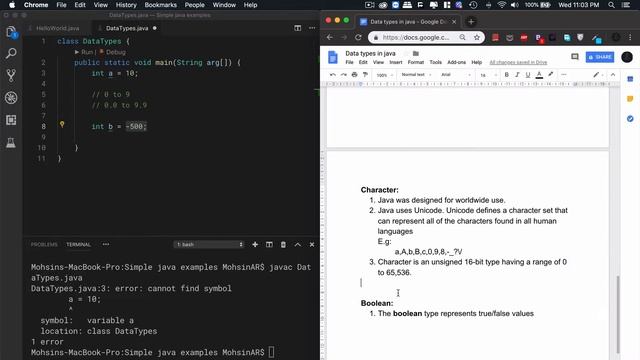
Task: Click the Share button in Docs
Action: pyautogui.click(x=600, y=57)
